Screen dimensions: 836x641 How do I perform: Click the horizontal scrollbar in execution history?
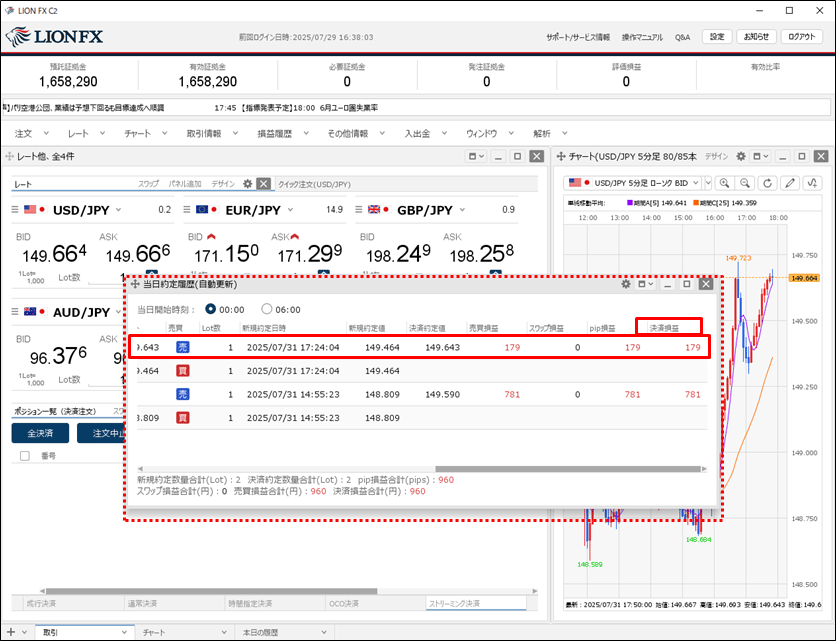click(x=420, y=469)
